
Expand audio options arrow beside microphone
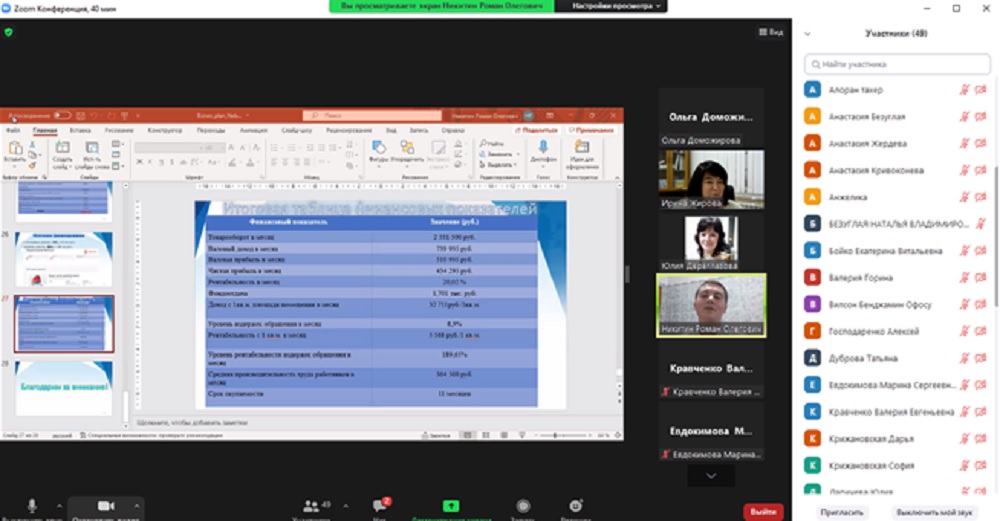(x=60, y=506)
